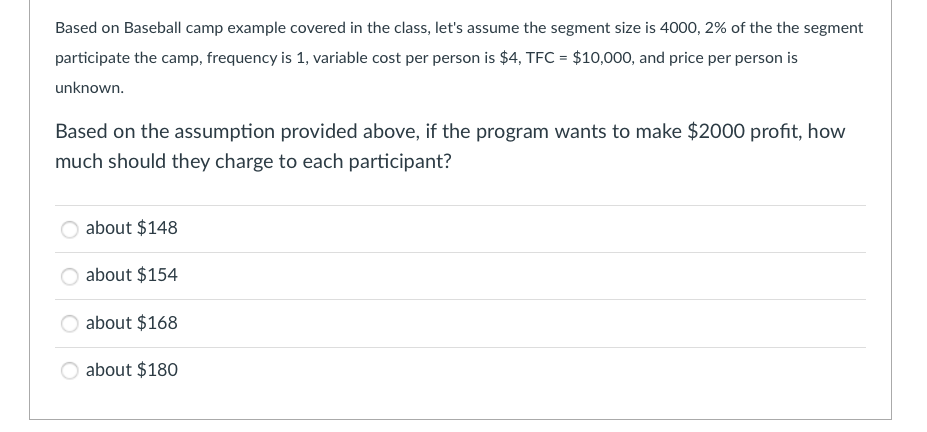Click the '2% of the the segment' phrase
Viewport: 927px width, 432px height.
pyautogui.click(x=784, y=28)
